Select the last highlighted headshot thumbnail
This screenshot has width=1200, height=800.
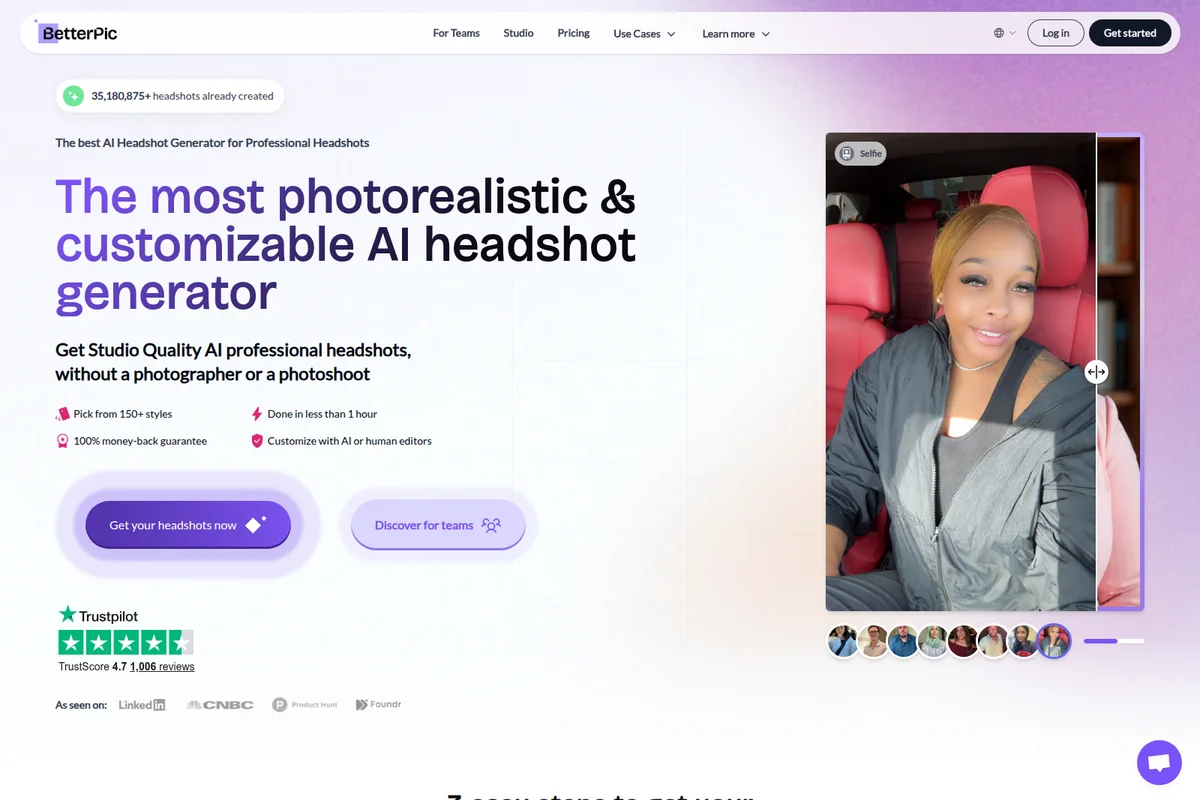click(1054, 641)
